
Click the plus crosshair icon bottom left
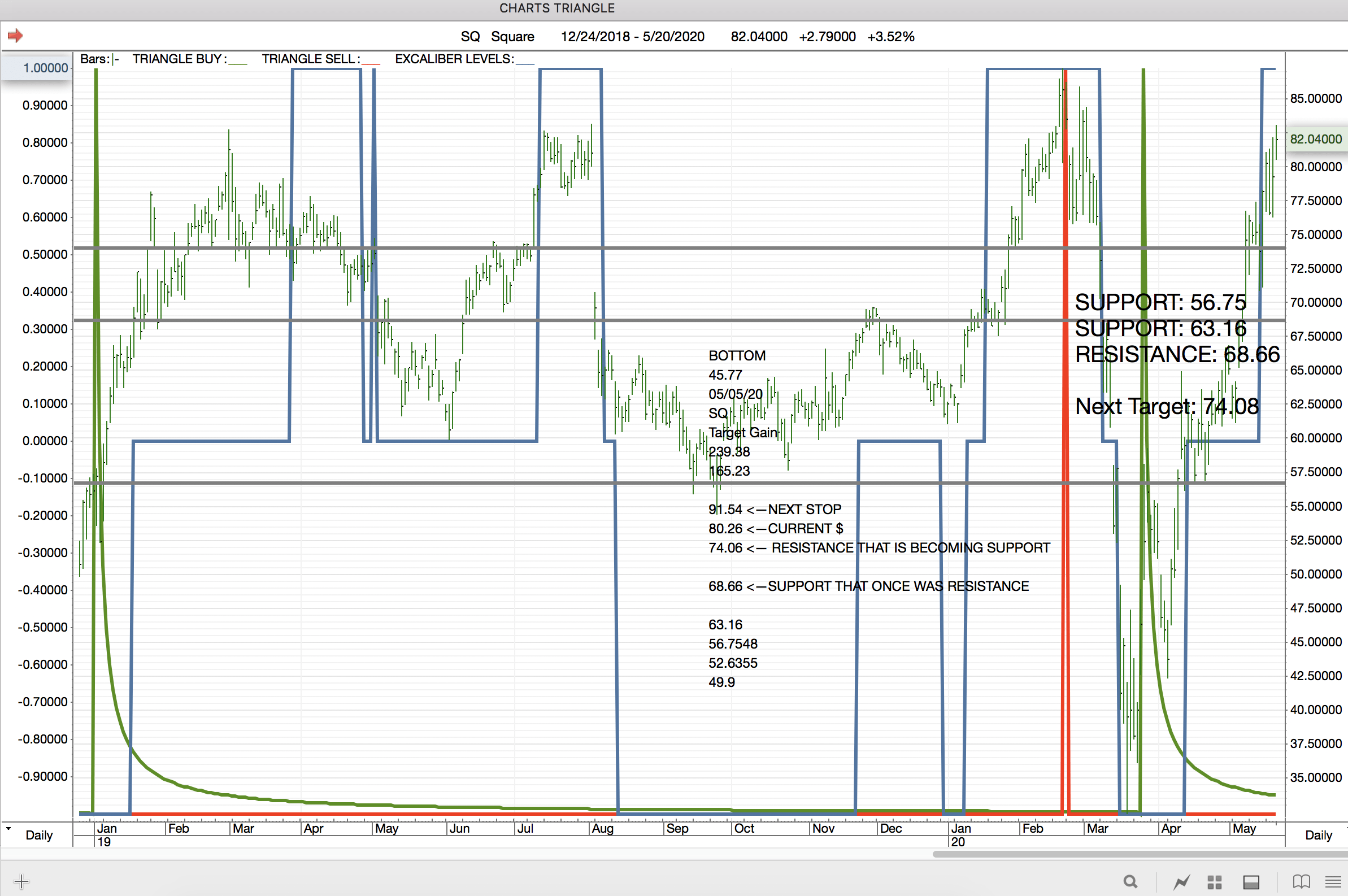tap(21, 881)
